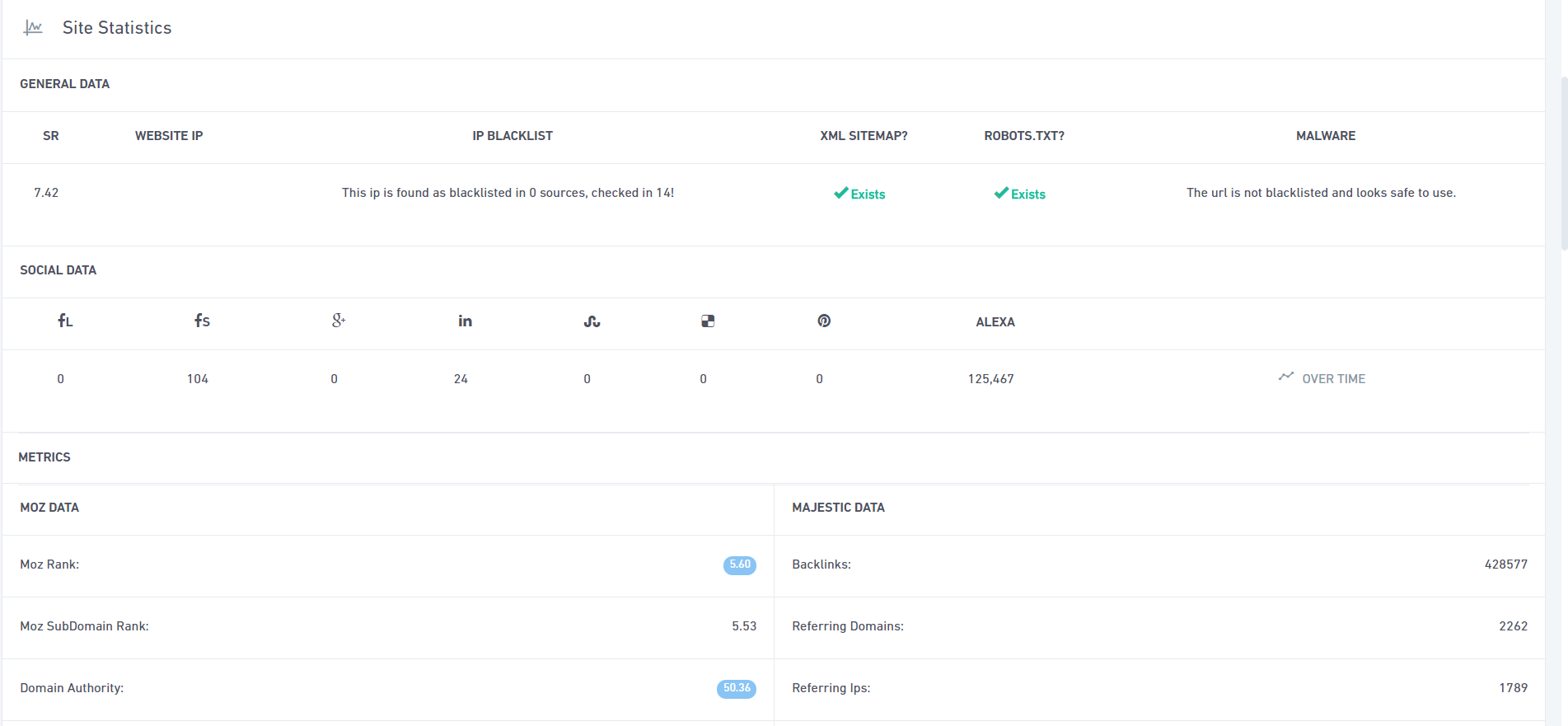1568x726 pixels.
Task: Click the ALEXA column header
Action: pyautogui.click(x=995, y=322)
